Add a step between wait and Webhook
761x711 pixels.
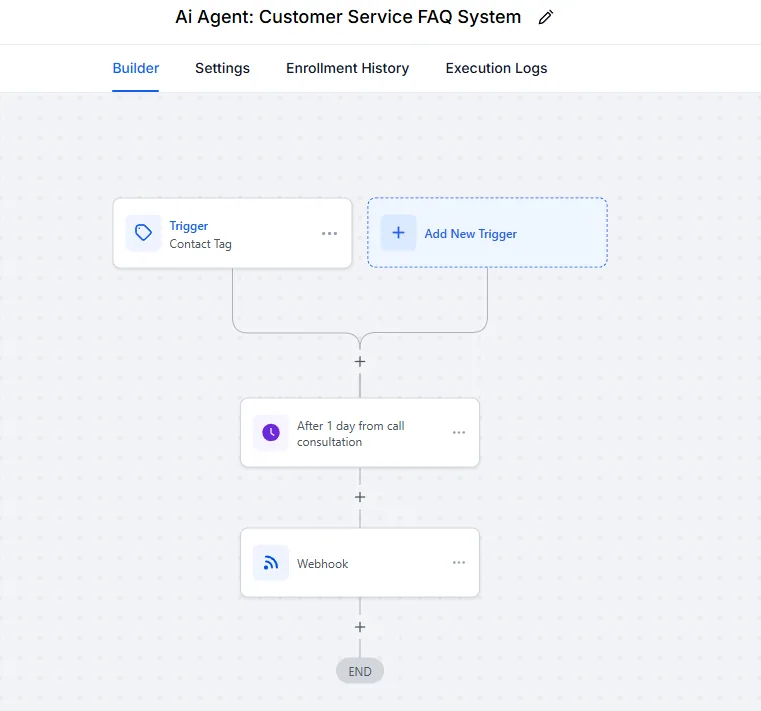[x=360, y=497]
